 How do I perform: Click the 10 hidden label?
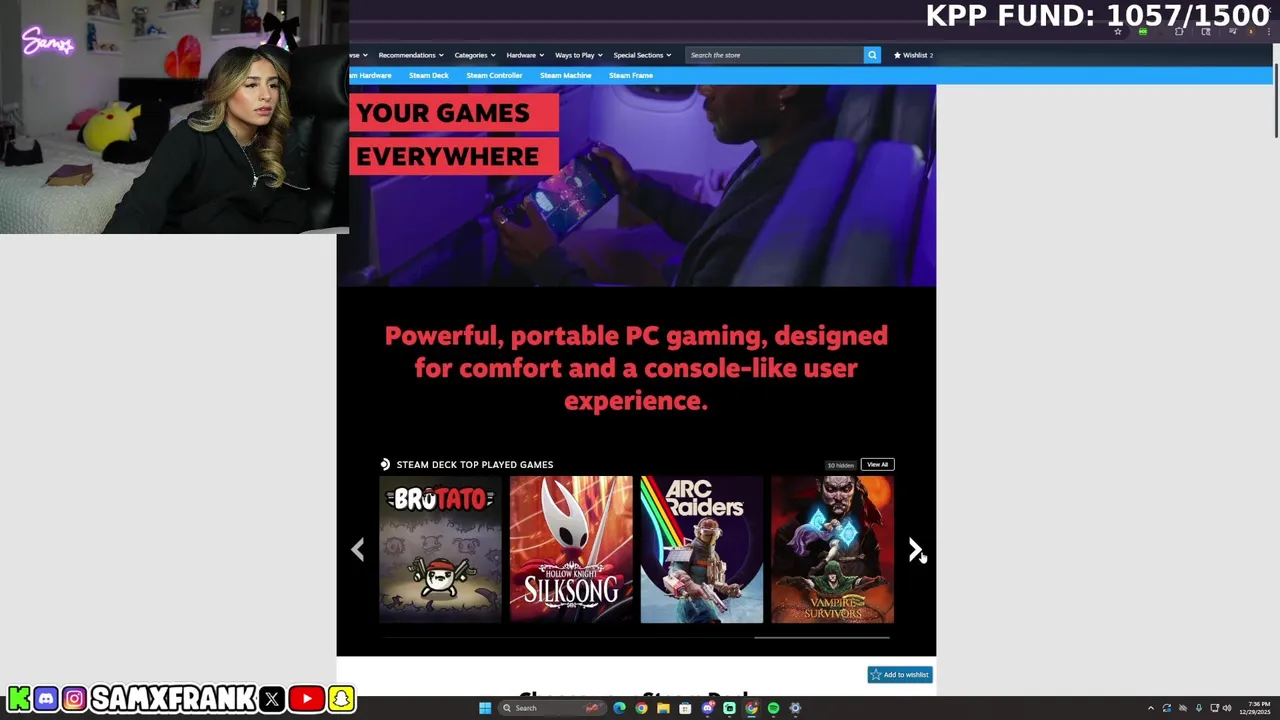tap(840, 465)
